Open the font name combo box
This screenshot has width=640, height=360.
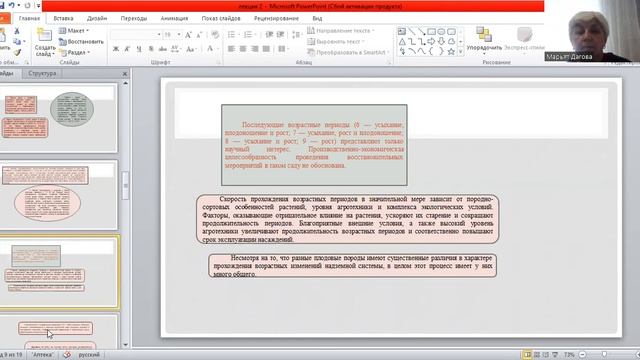point(136,35)
